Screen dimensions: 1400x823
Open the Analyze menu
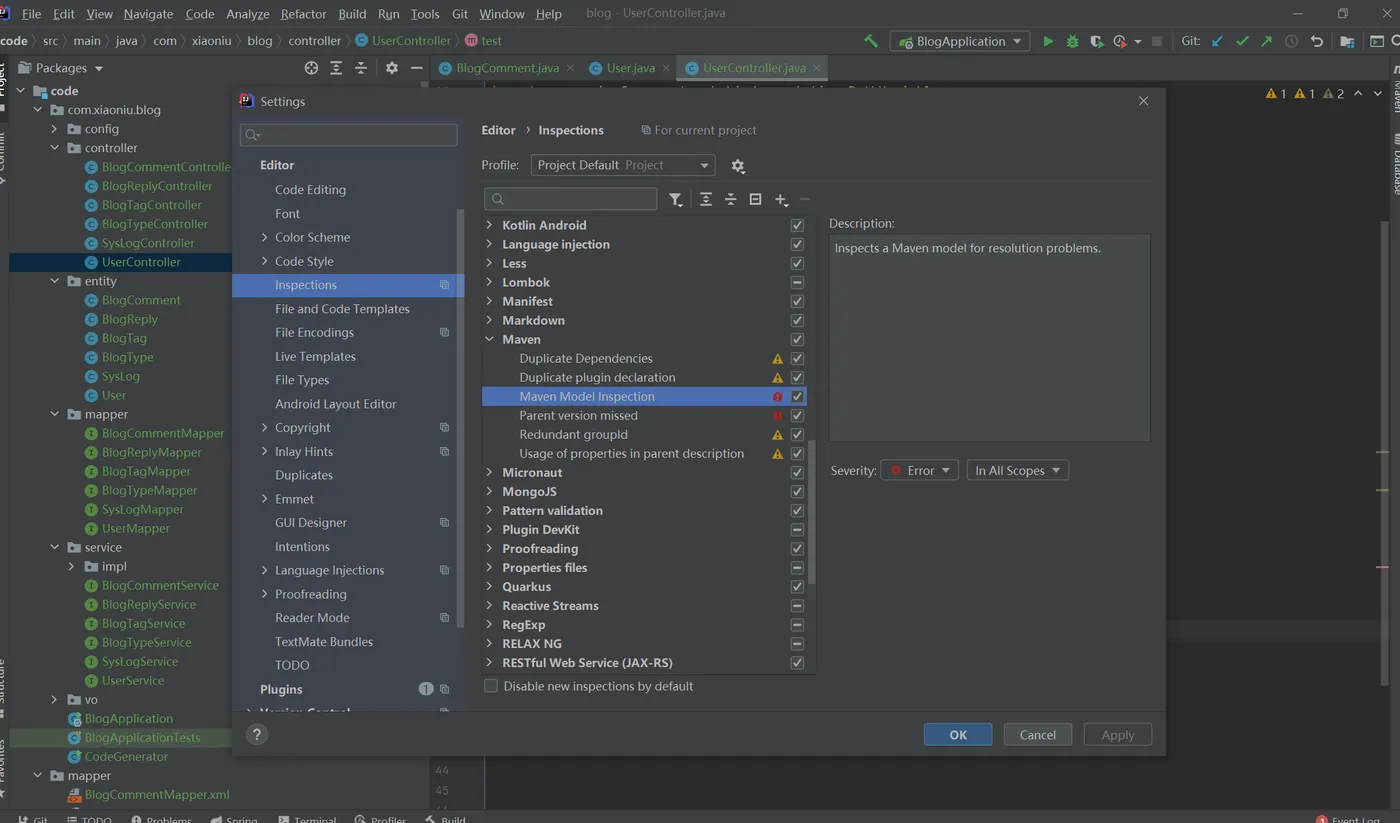click(248, 14)
